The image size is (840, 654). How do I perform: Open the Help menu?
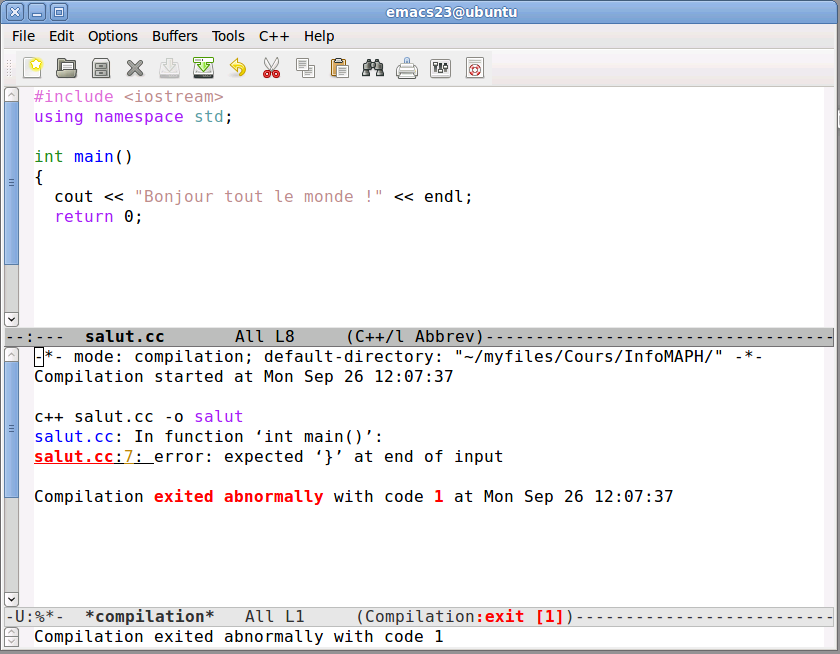click(319, 36)
